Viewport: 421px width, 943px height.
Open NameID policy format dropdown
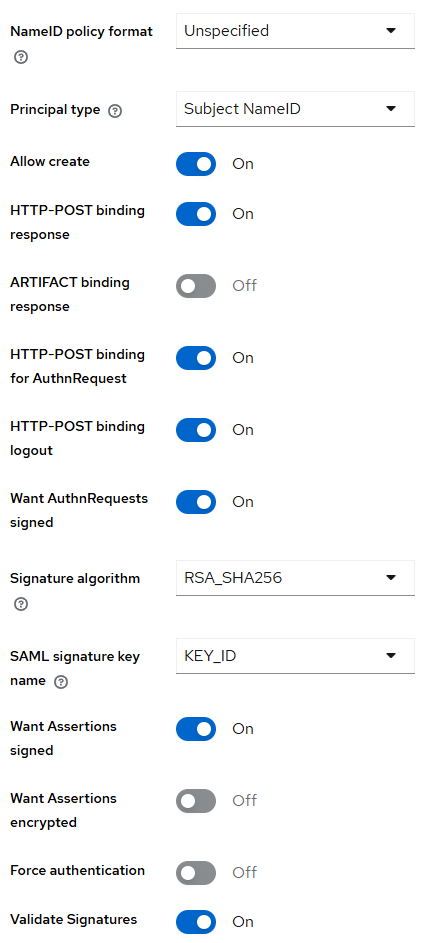tap(295, 31)
